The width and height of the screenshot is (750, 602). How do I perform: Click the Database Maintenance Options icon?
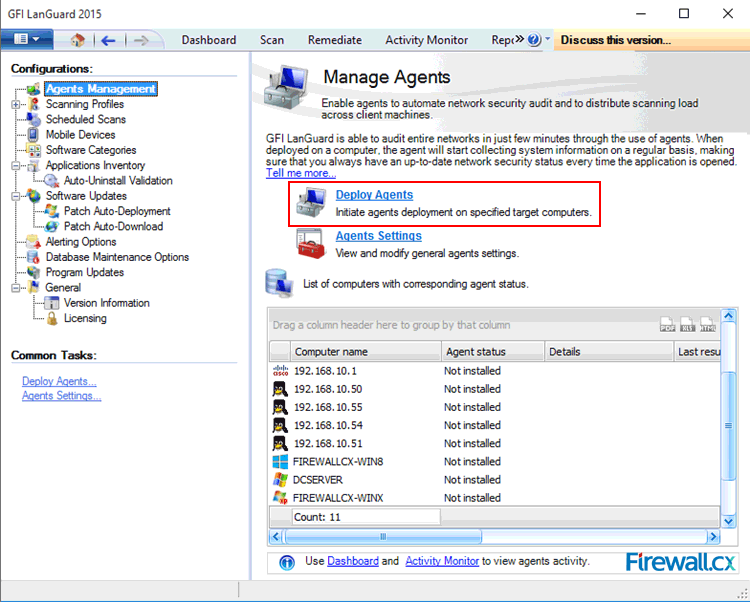coord(33,257)
